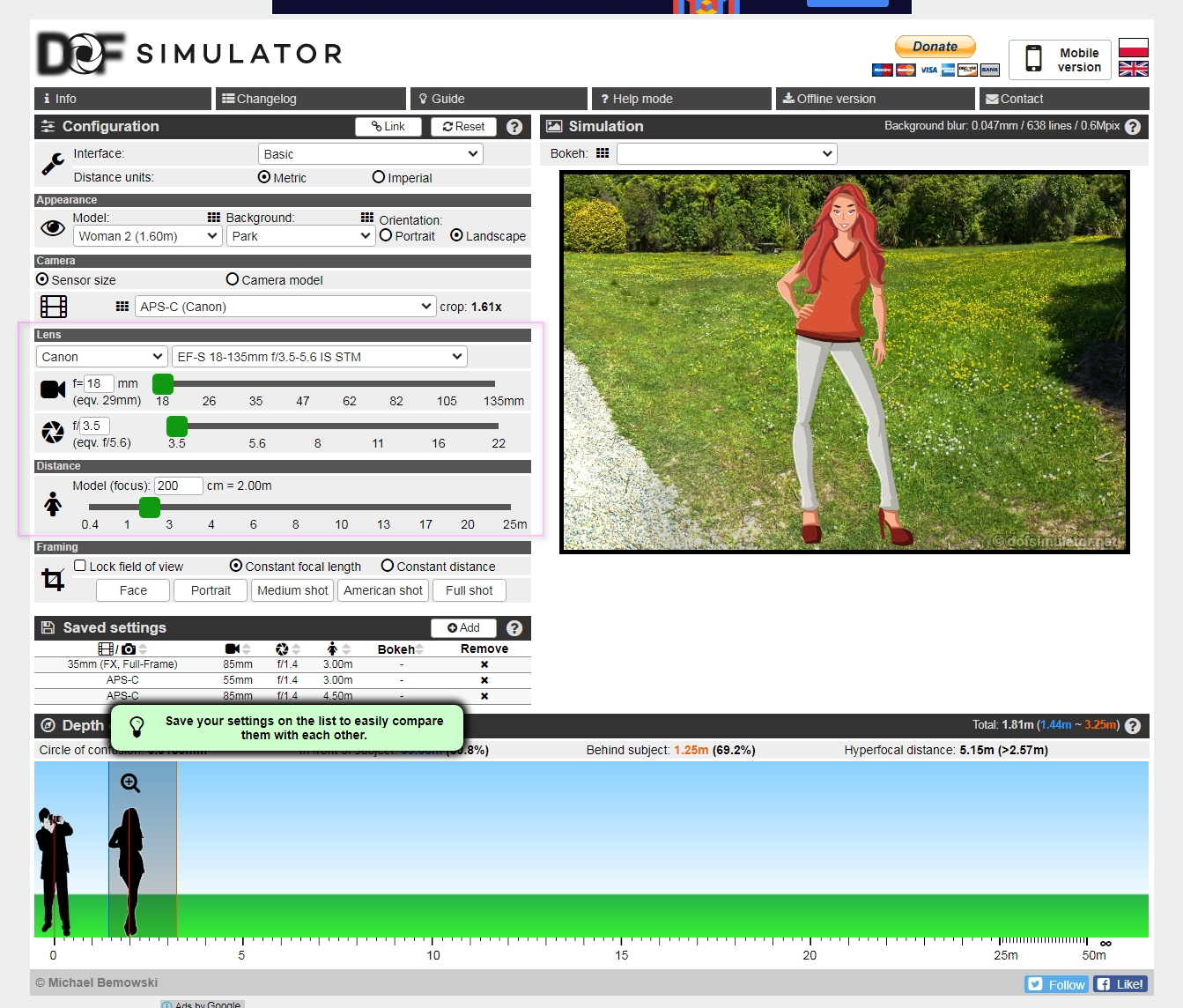Image resolution: width=1183 pixels, height=1008 pixels.
Task: Click the Link button in Configuration
Action: point(388,127)
